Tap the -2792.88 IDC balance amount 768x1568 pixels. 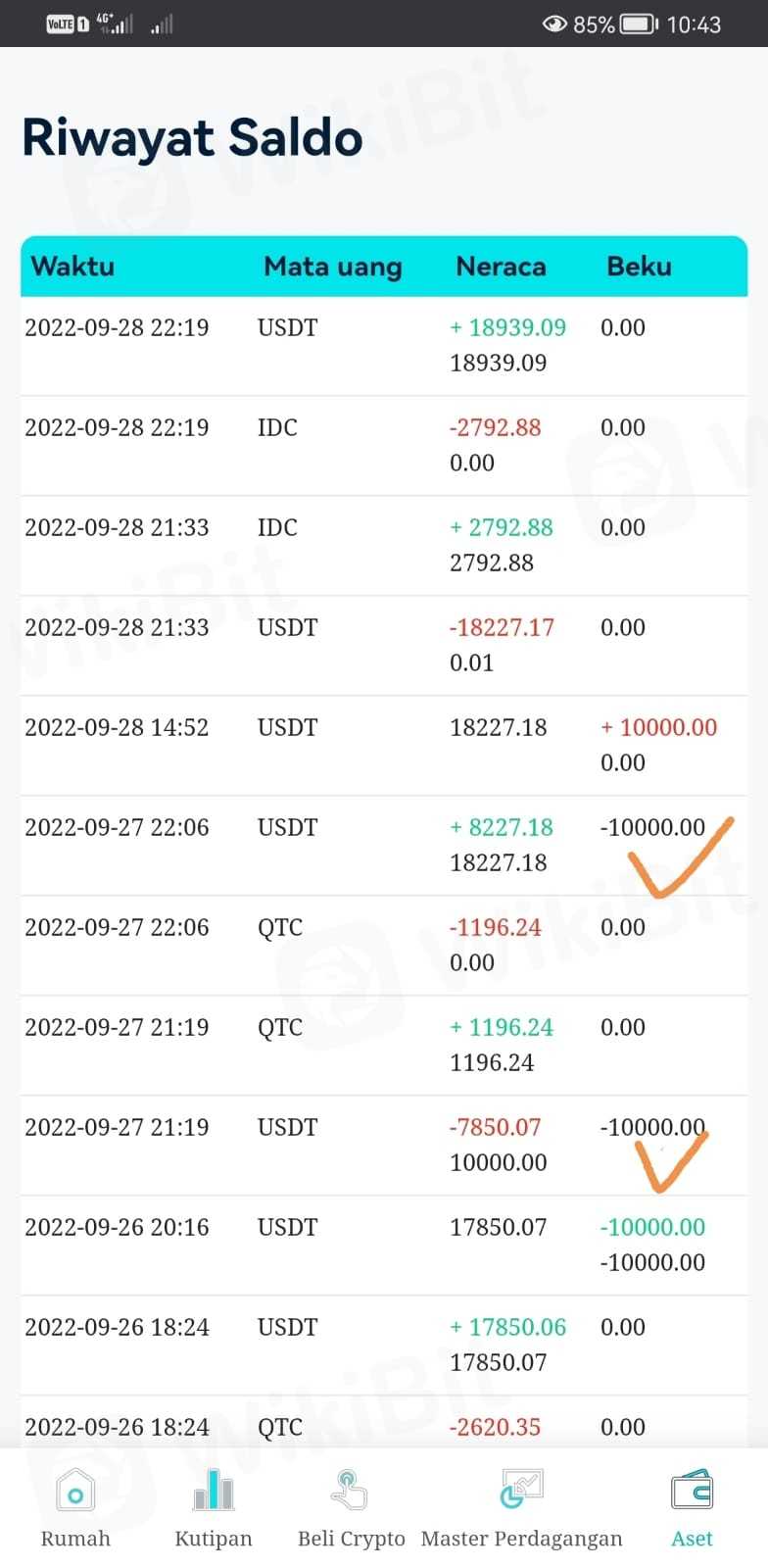[495, 427]
